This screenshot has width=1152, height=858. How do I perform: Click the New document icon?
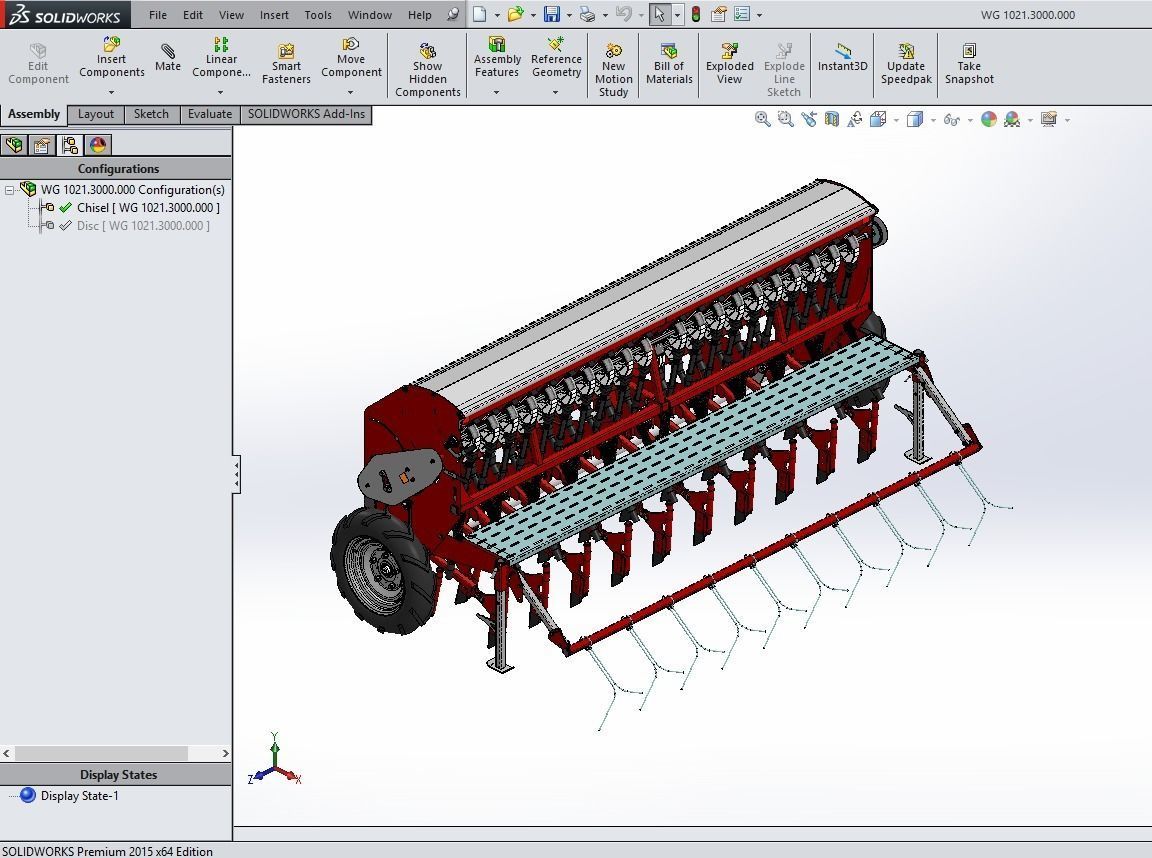tap(479, 14)
